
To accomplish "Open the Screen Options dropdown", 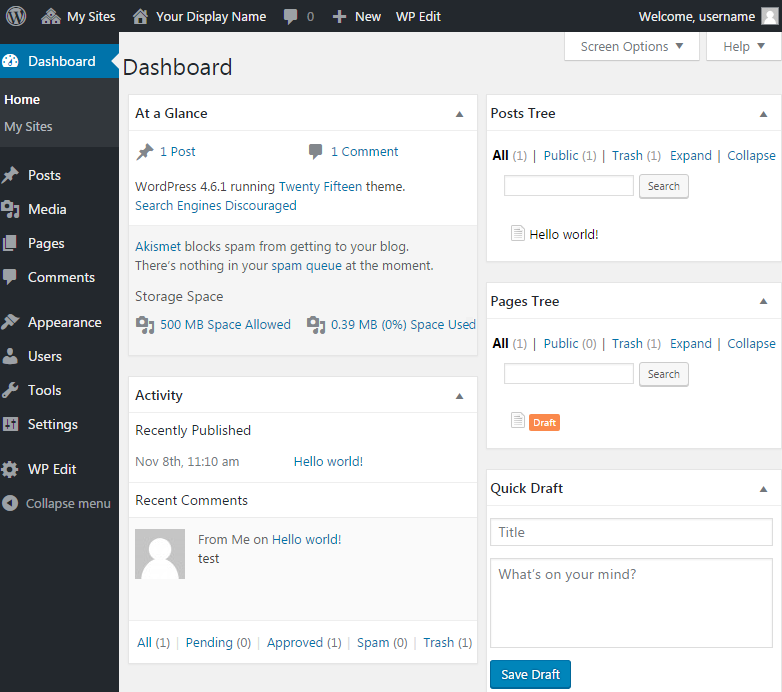I will [631, 46].
